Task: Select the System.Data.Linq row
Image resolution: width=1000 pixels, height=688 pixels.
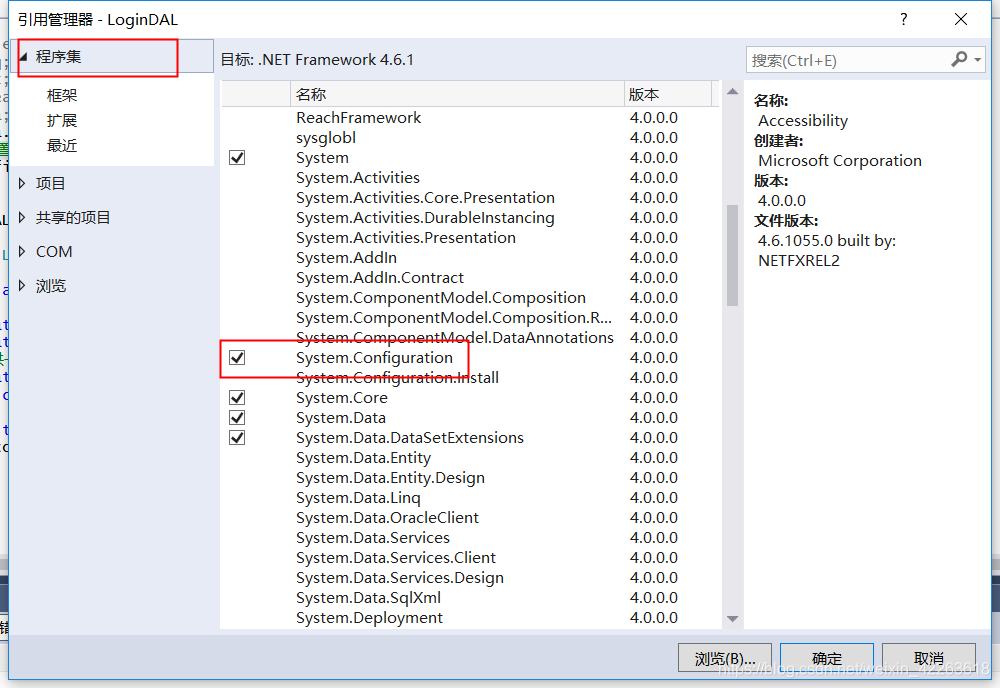Action: 470,498
